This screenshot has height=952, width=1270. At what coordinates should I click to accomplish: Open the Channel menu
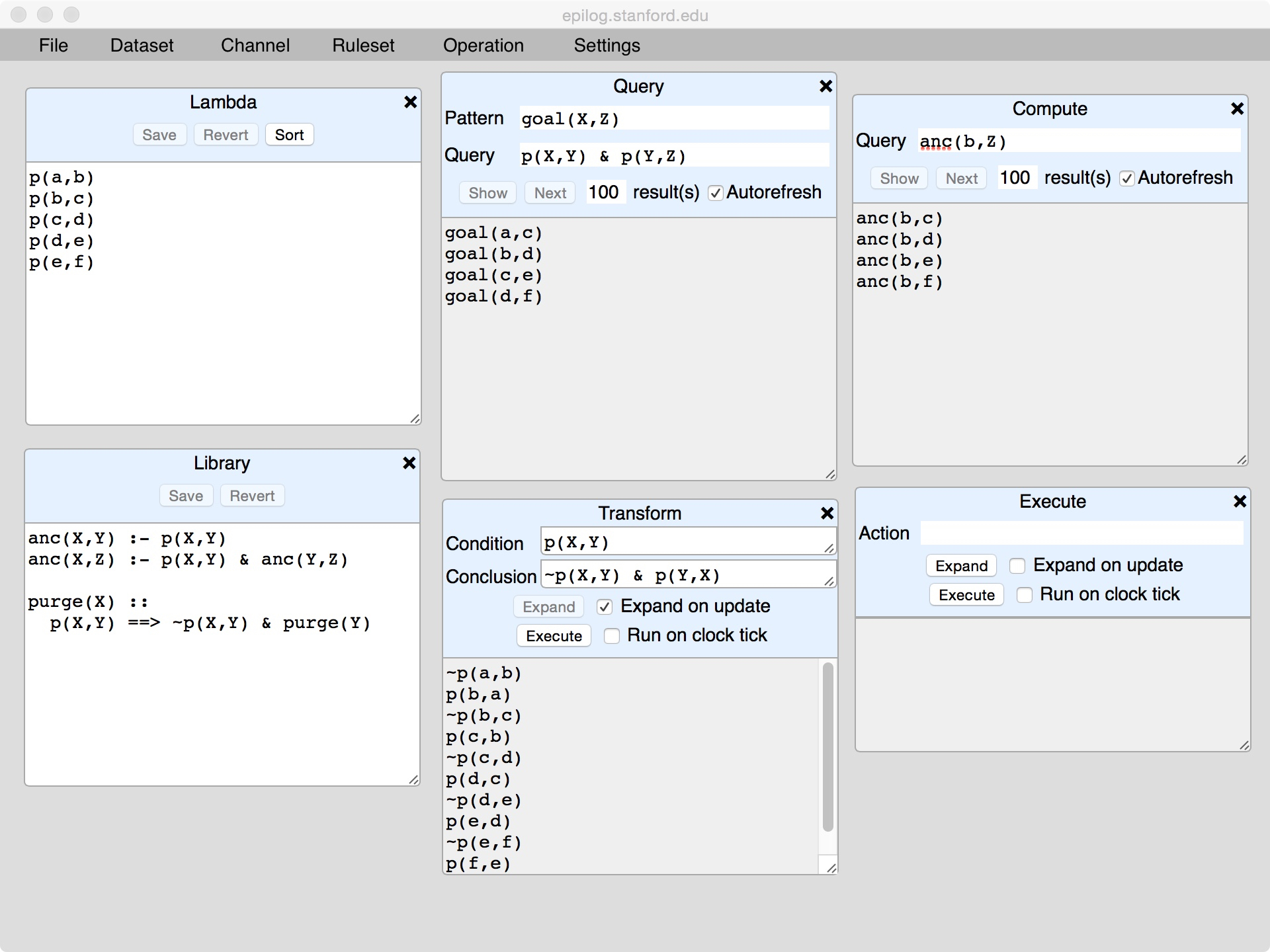pos(255,45)
